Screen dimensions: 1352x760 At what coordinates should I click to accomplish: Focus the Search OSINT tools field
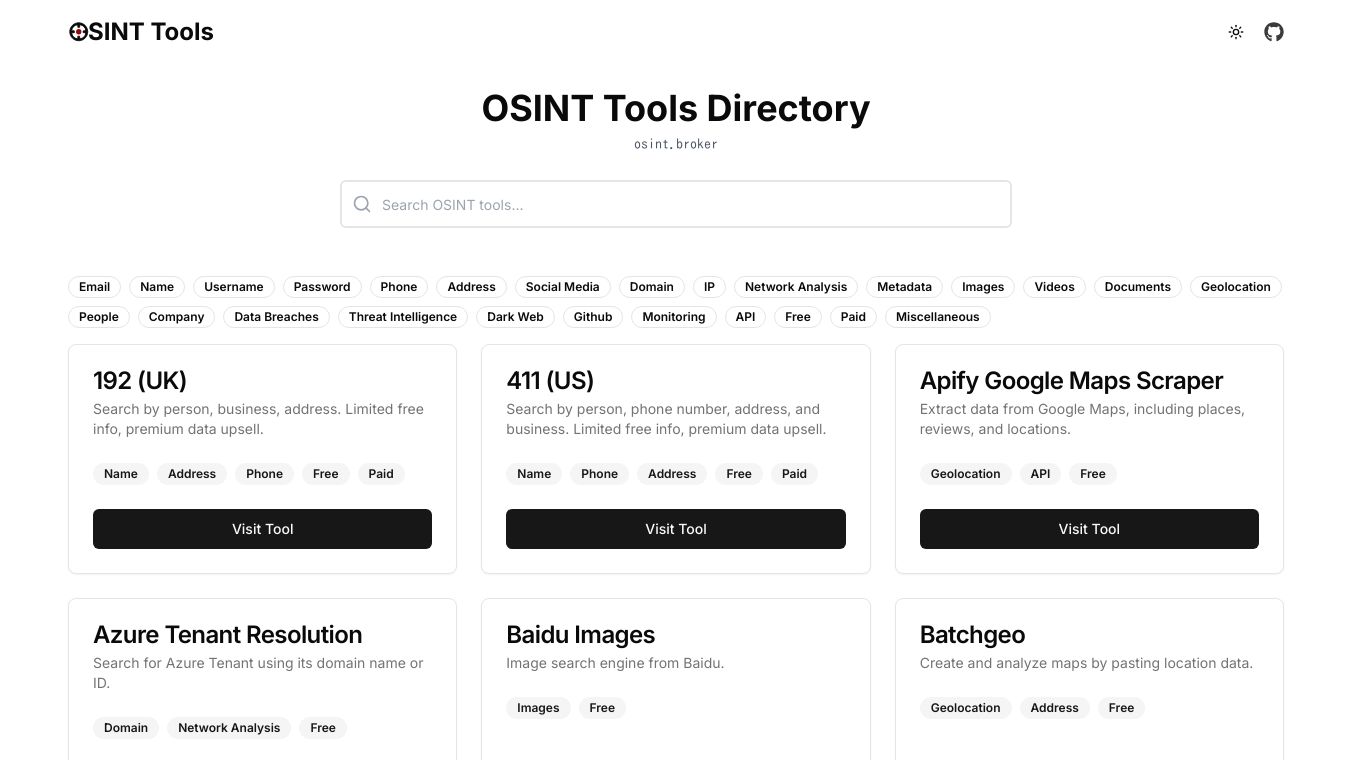[676, 204]
